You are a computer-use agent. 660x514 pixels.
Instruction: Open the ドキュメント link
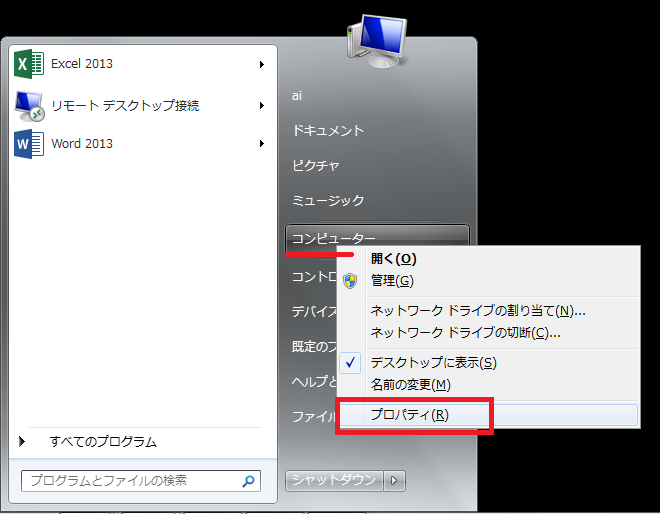(328, 131)
